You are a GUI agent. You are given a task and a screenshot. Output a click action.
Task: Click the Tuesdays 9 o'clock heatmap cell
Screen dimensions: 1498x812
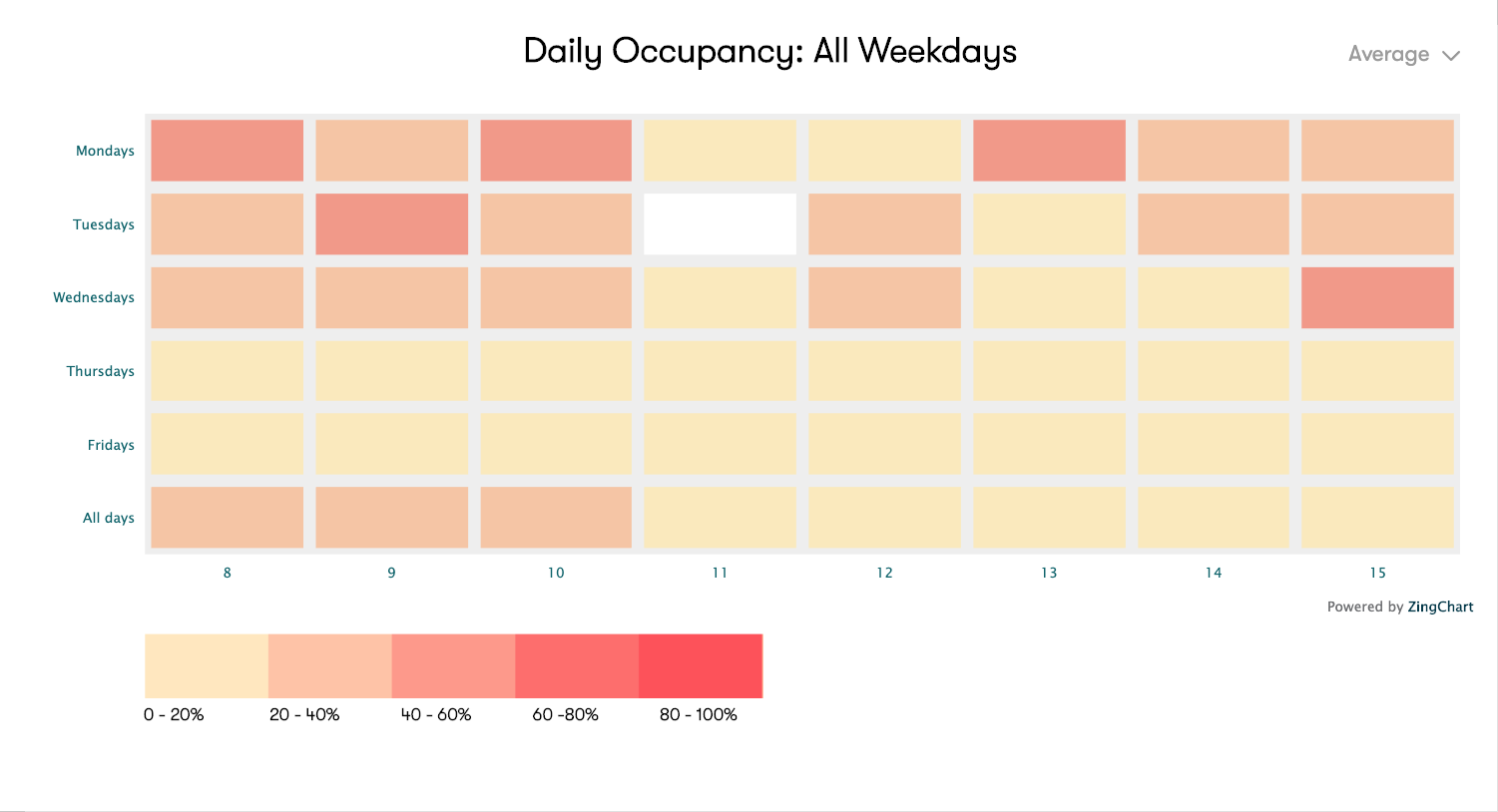[392, 224]
